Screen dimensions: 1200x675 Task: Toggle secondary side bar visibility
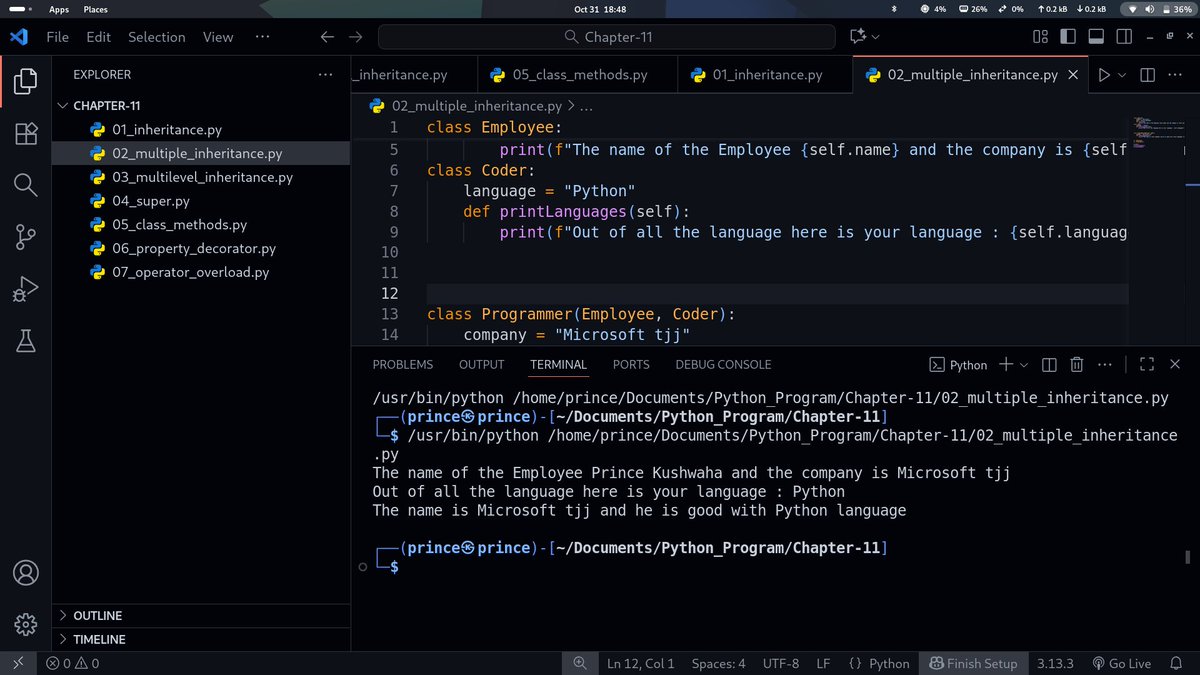tap(1122, 37)
